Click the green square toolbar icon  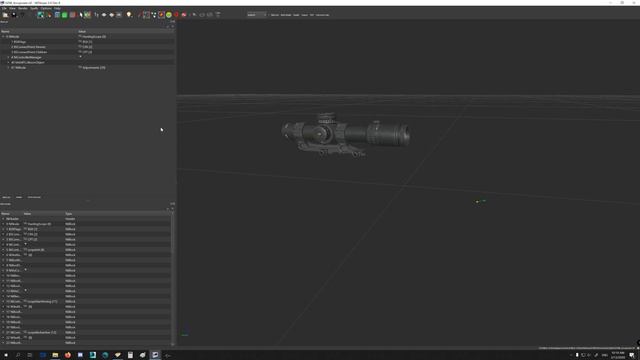pos(64,15)
